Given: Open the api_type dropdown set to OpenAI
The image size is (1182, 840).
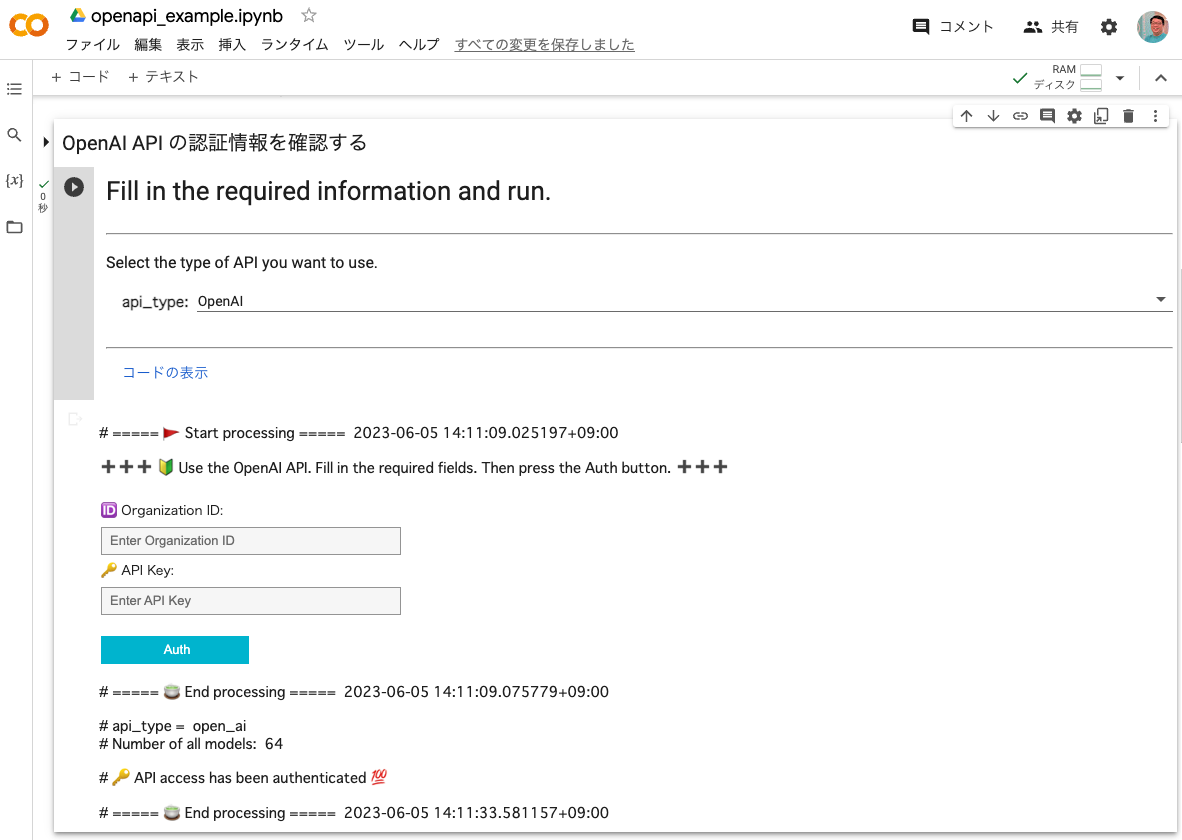Looking at the screenshot, I should click(1159, 298).
